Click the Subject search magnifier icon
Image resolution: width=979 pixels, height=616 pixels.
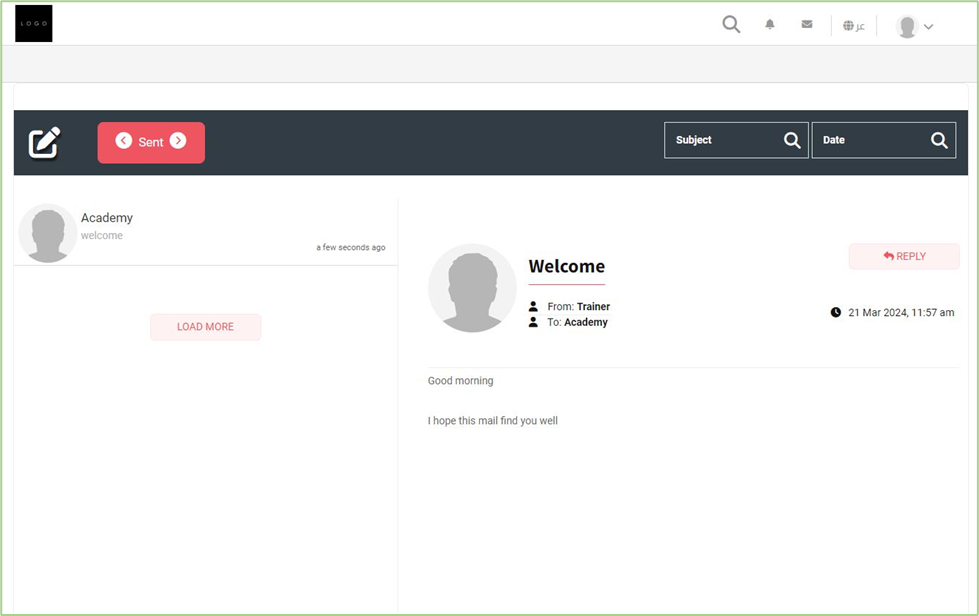pos(792,141)
